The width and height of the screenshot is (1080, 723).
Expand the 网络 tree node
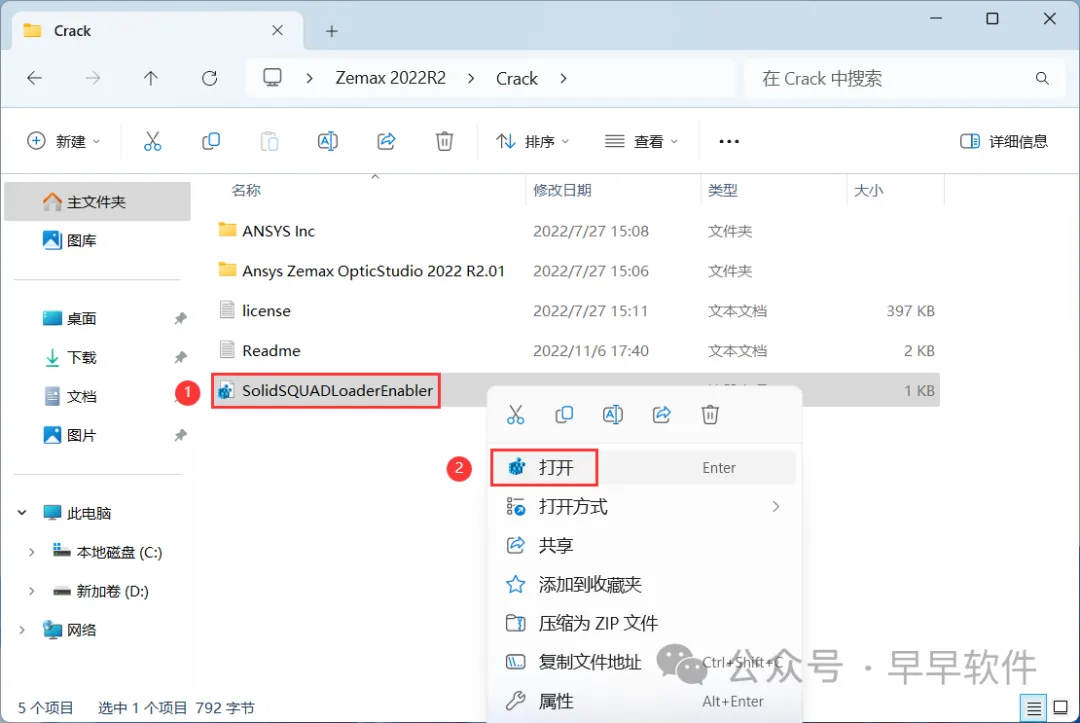[22, 629]
